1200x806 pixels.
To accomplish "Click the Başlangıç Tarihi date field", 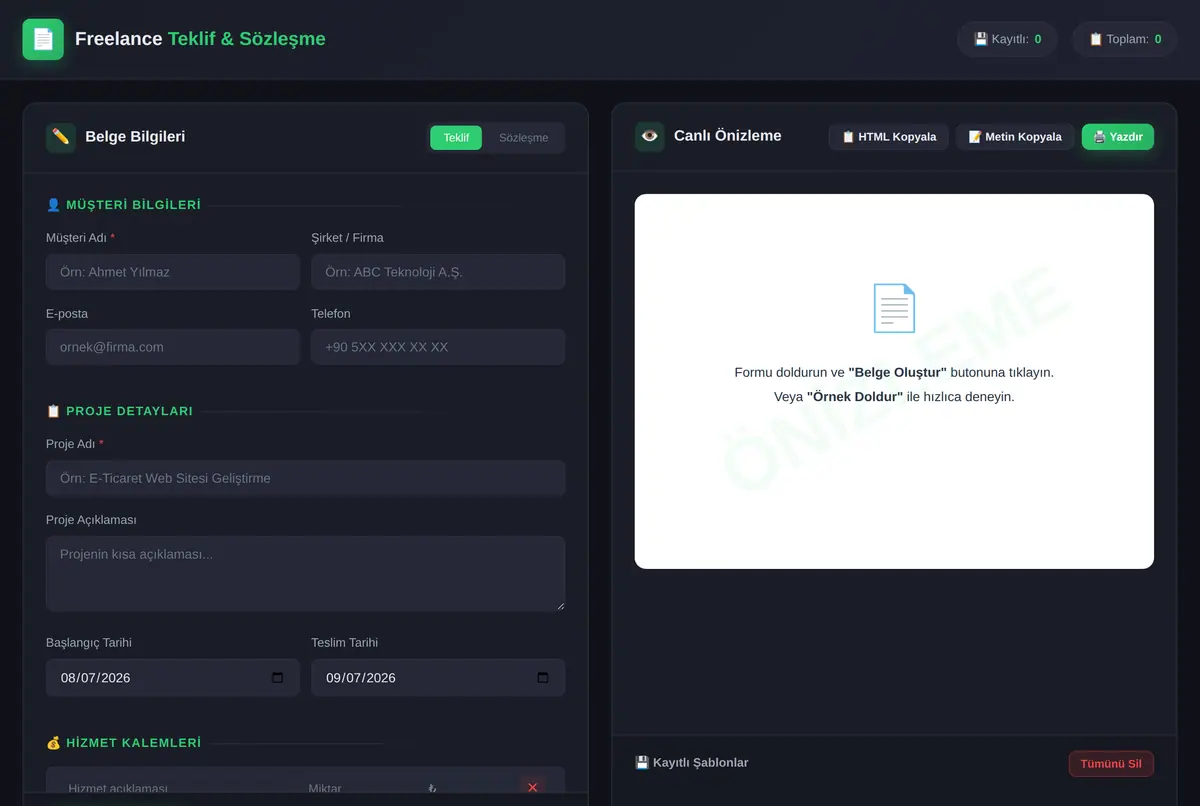I will (x=173, y=678).
